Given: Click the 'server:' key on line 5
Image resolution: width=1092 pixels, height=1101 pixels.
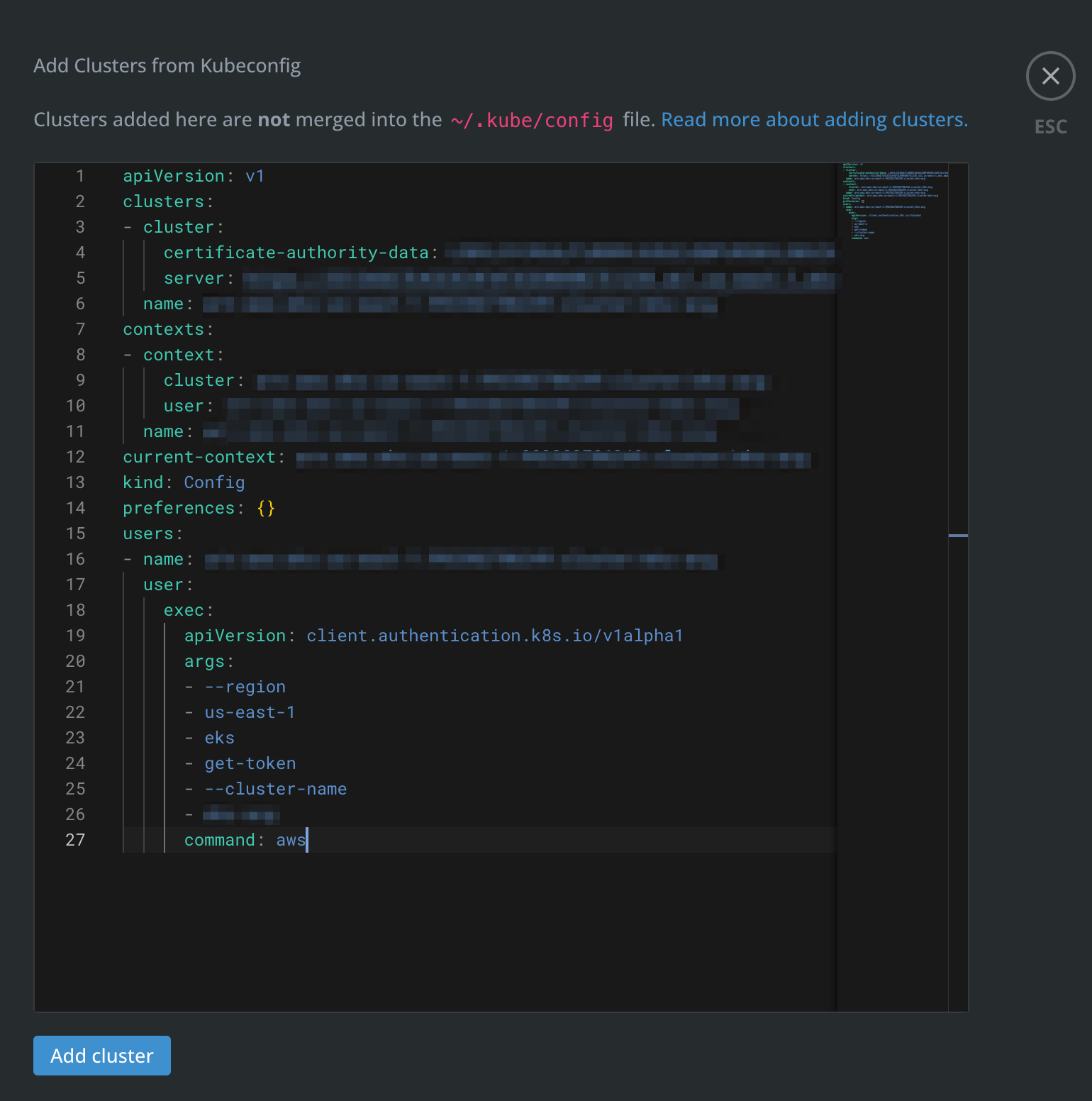Looking at the screenshot, I should (x=199, y=278).
